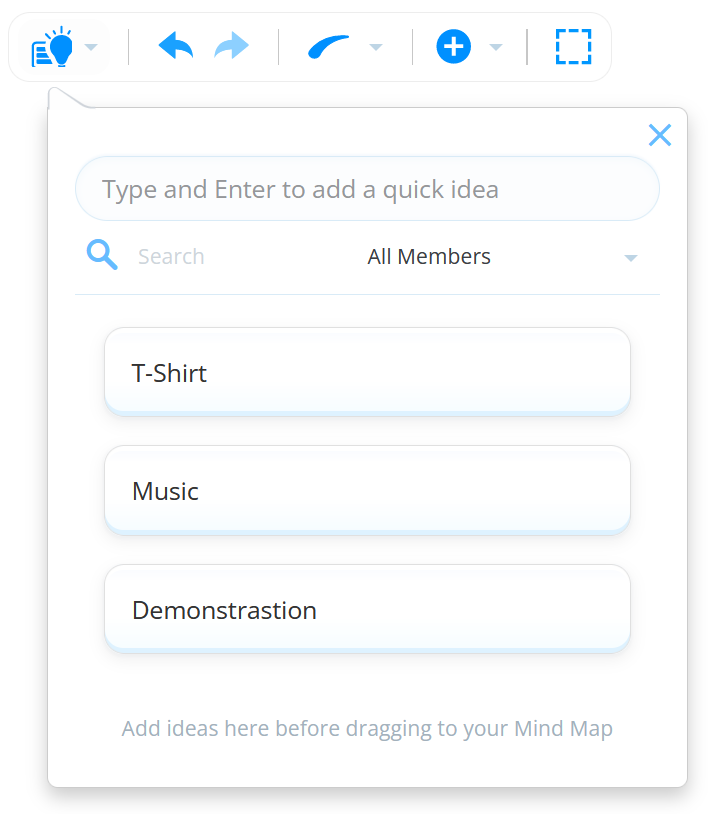The image size is (708, 814).
Task: Activate the dashed marquee selection tool
Action: point(573,47)
